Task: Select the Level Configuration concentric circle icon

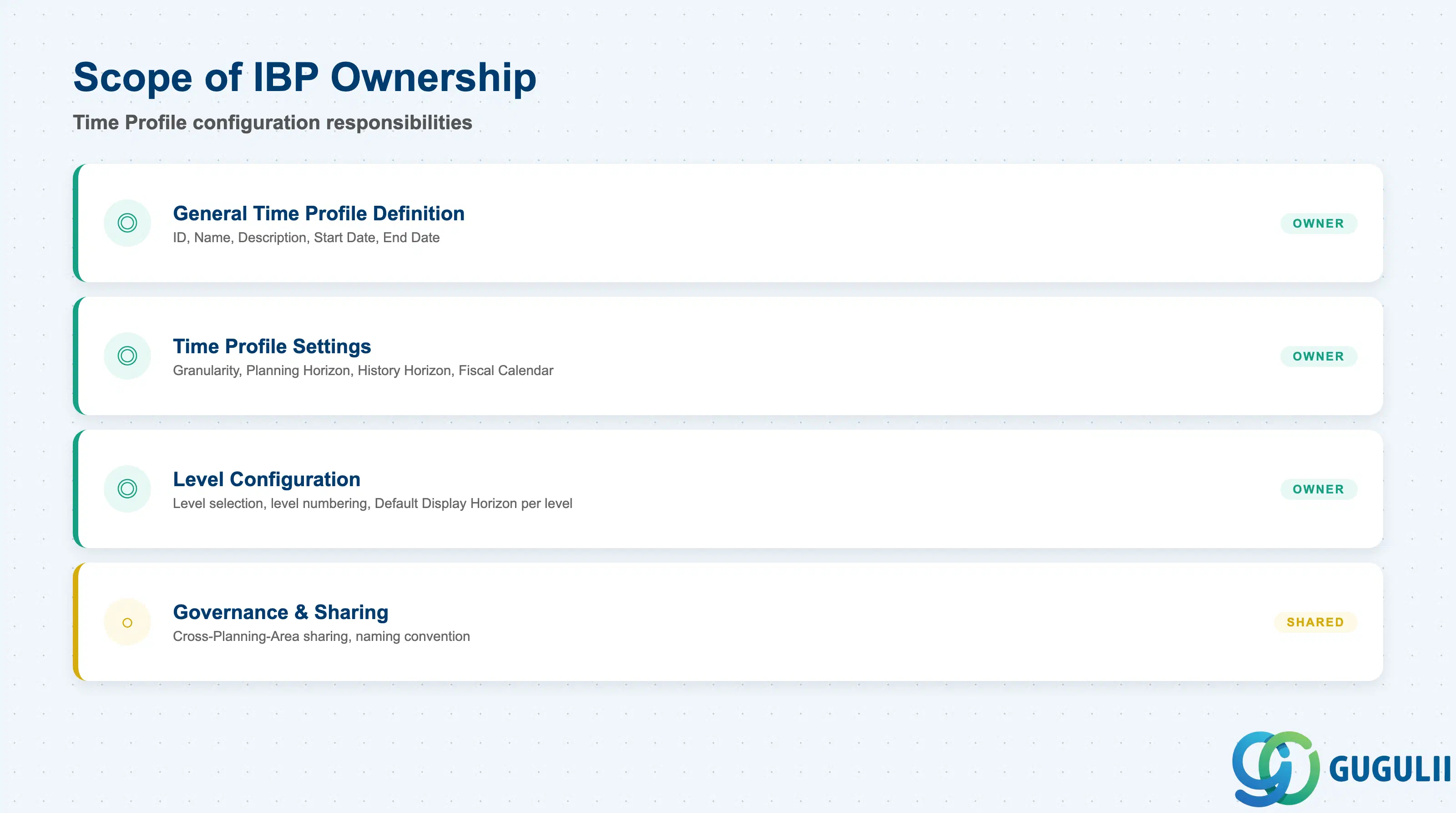Action: click(x=127, y=488)
